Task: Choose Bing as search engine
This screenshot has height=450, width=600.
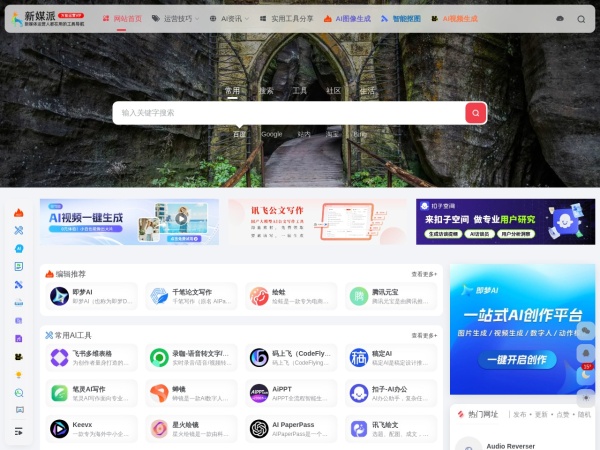Action: pos(360,134)
